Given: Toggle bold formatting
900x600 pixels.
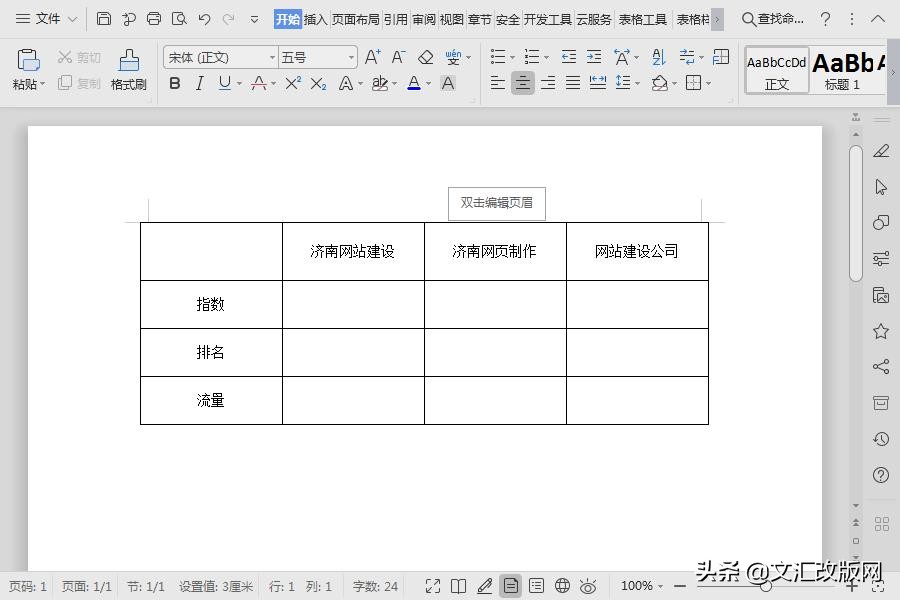Looking at the screenshot, I should pos(175,83).
